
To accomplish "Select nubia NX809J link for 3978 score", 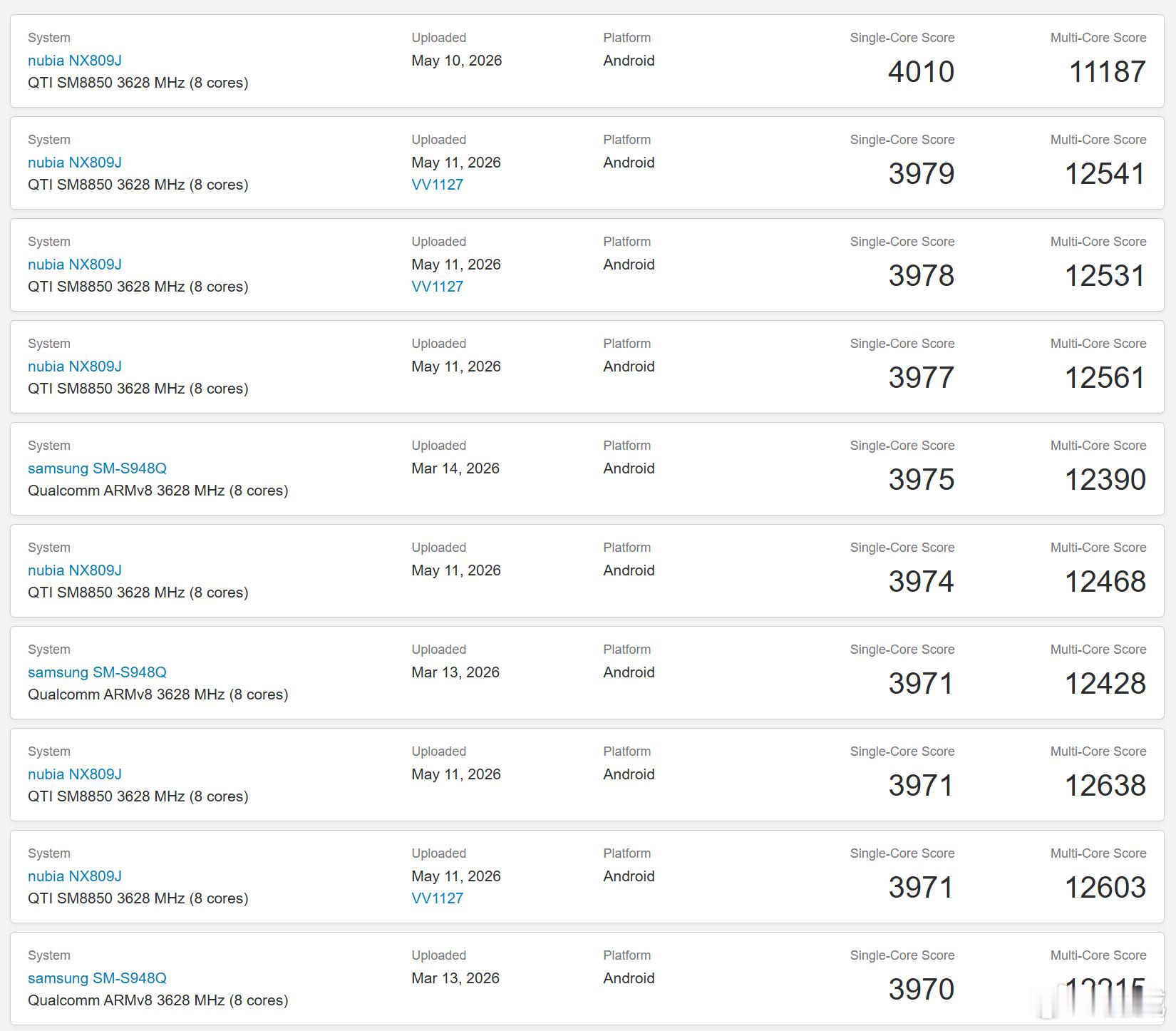I will pyautogui.click(x=75, y=265).
